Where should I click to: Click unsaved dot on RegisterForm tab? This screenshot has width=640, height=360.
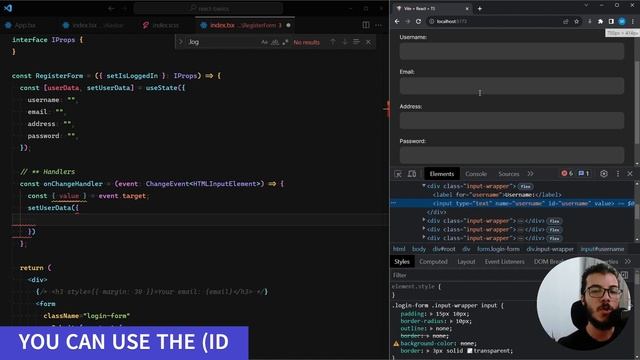pyautogui.click(x=289, y=25)
